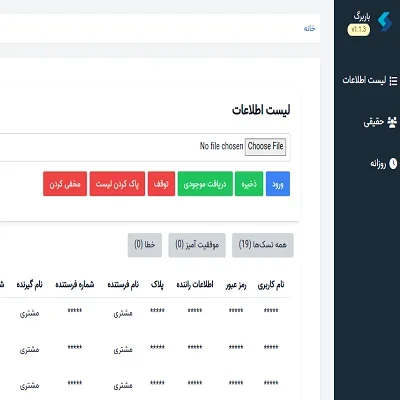Screen dimensions: 400x400
Task: Click the Choose File button
Action: (x=265, y=147)
